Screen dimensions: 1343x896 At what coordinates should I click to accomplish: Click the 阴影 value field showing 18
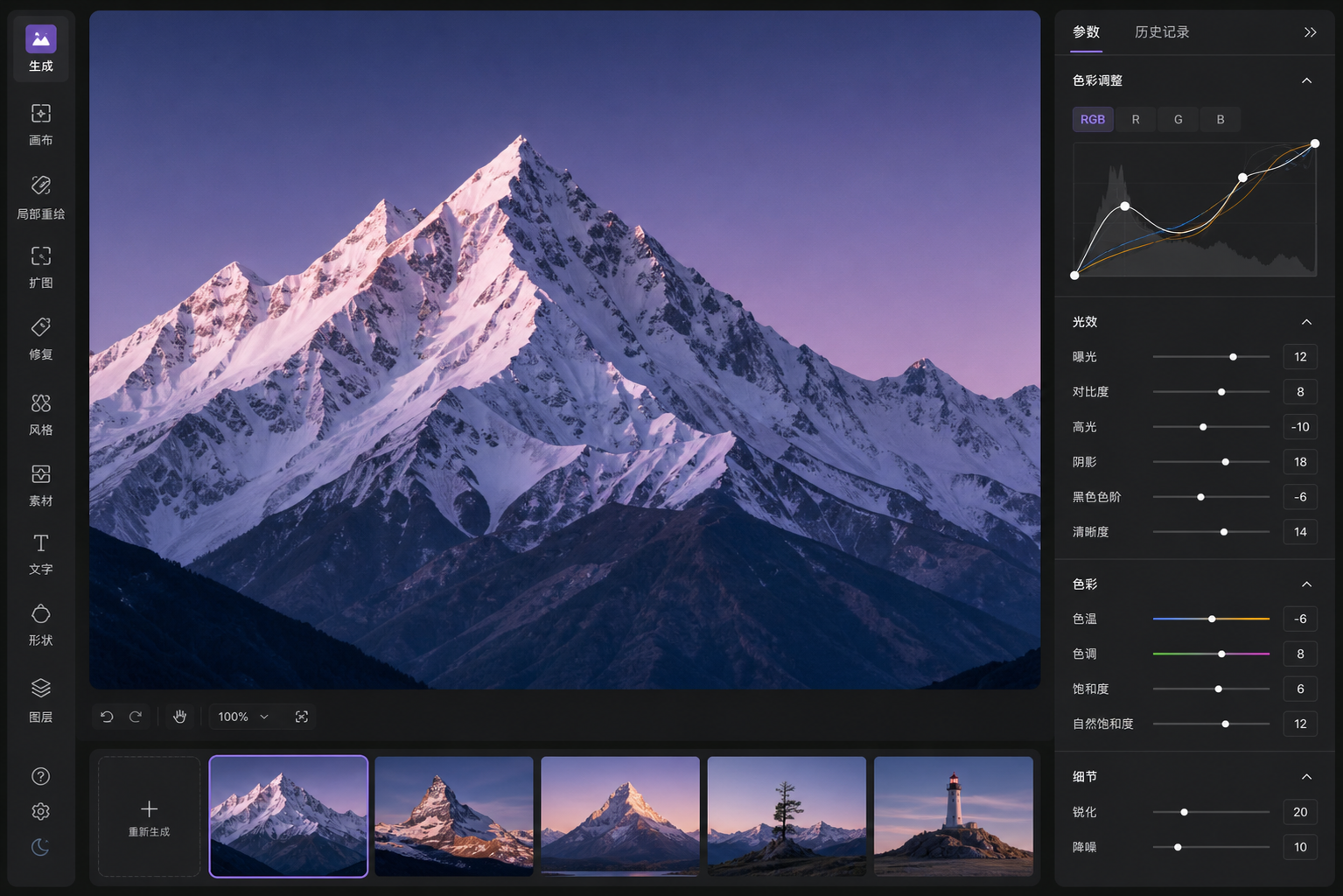click(x=1300, y=462)
